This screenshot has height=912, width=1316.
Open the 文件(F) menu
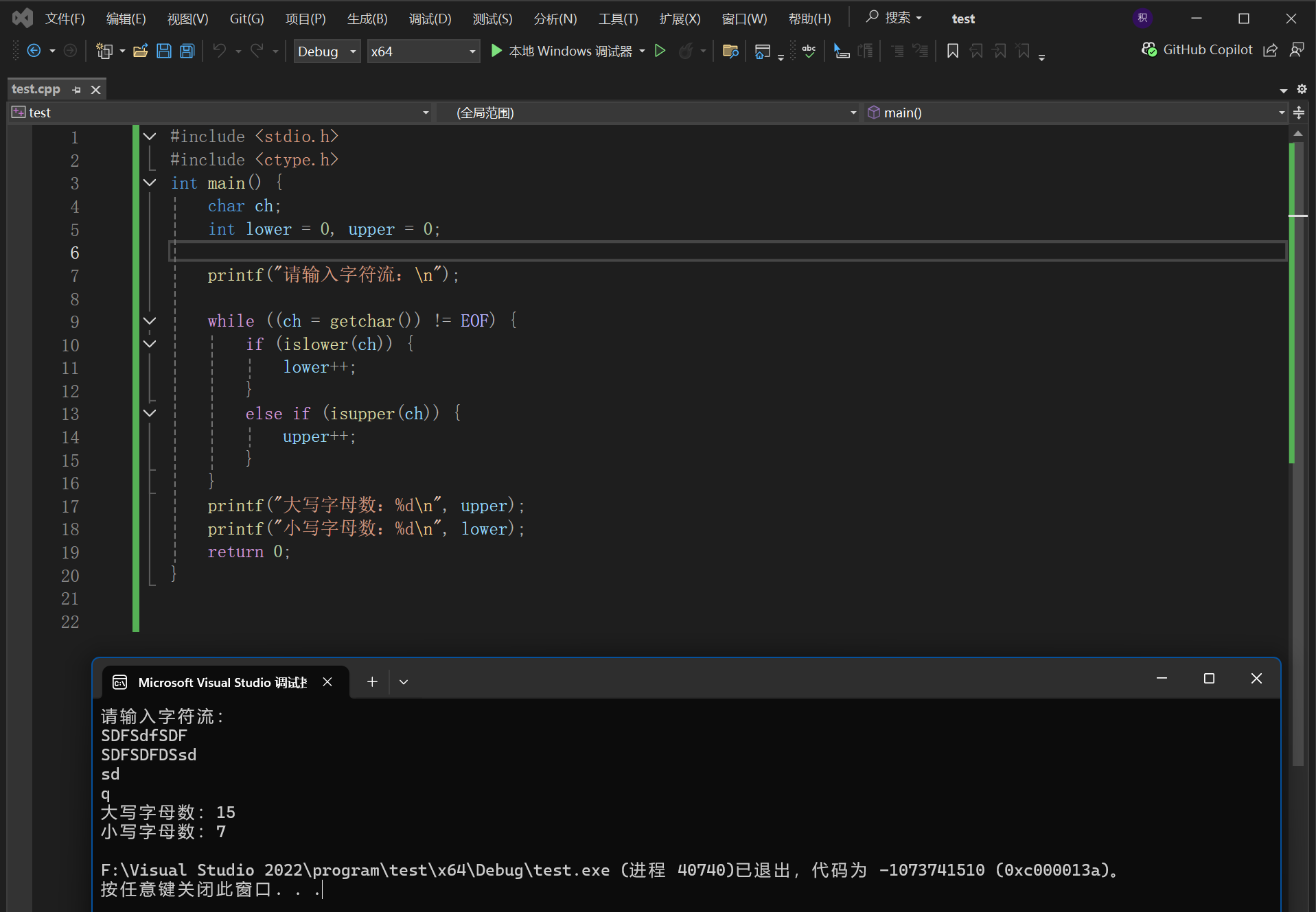pos(65,19)
